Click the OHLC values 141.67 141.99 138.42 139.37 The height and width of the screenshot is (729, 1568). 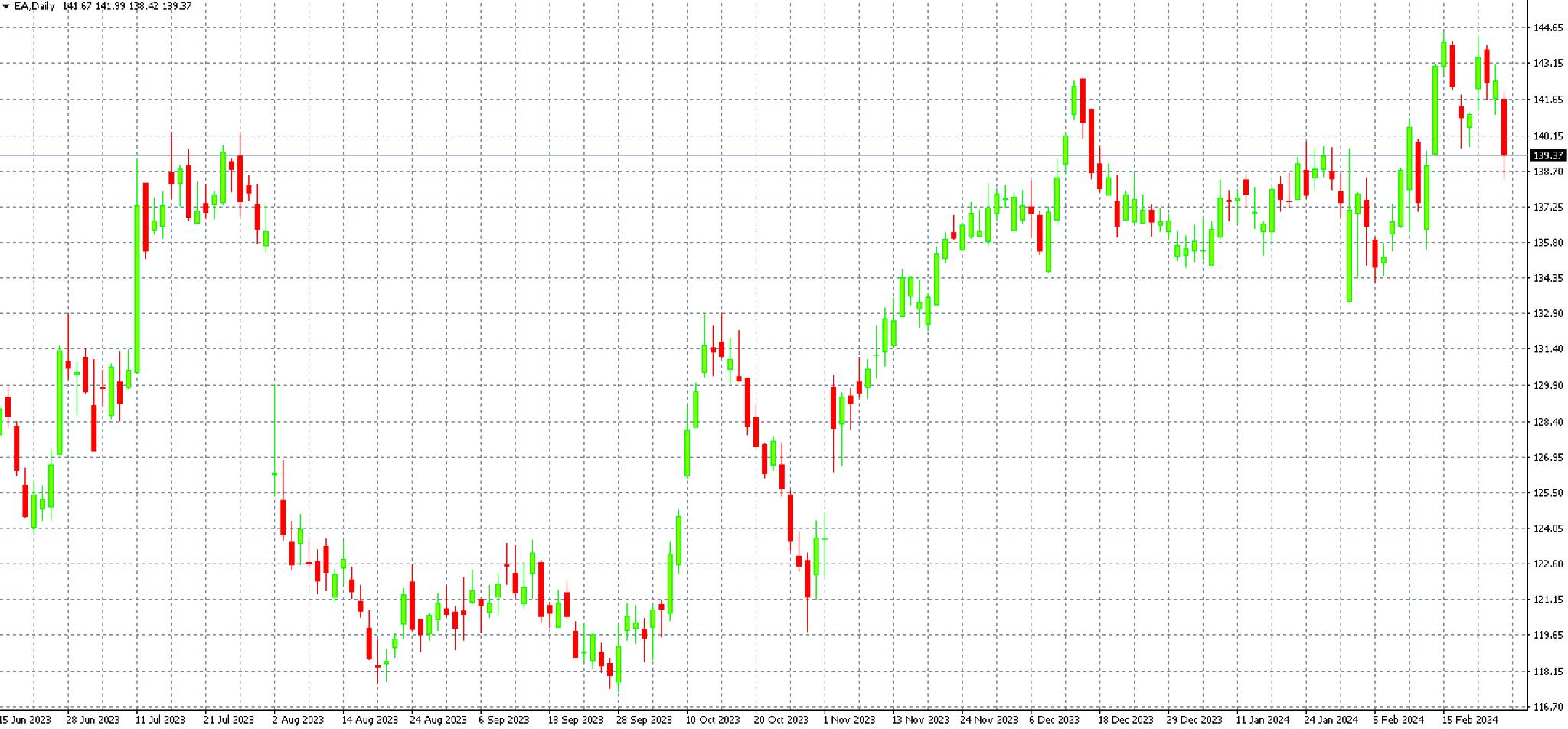[x=127, y=6]
